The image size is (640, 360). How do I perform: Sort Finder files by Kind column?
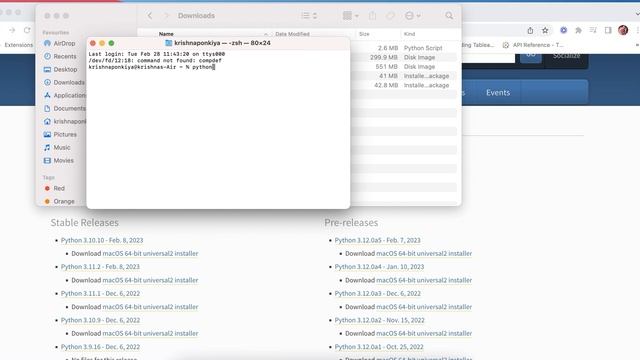click(409, 34)
